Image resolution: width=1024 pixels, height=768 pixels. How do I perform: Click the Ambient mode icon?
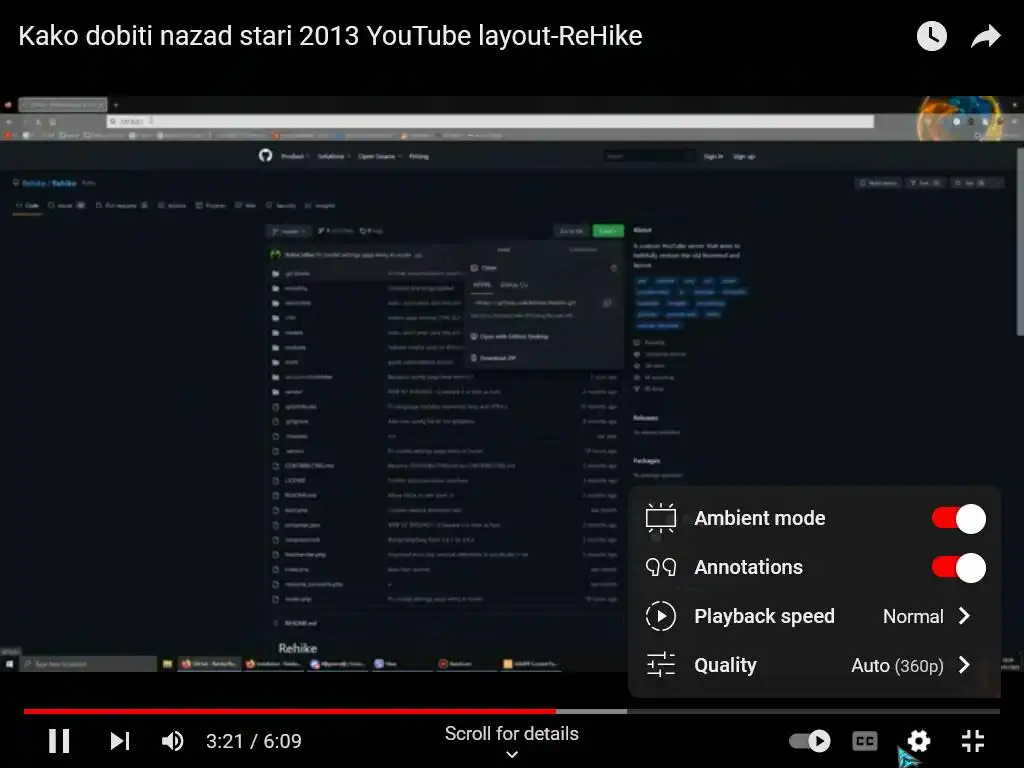tap(660, 519)
